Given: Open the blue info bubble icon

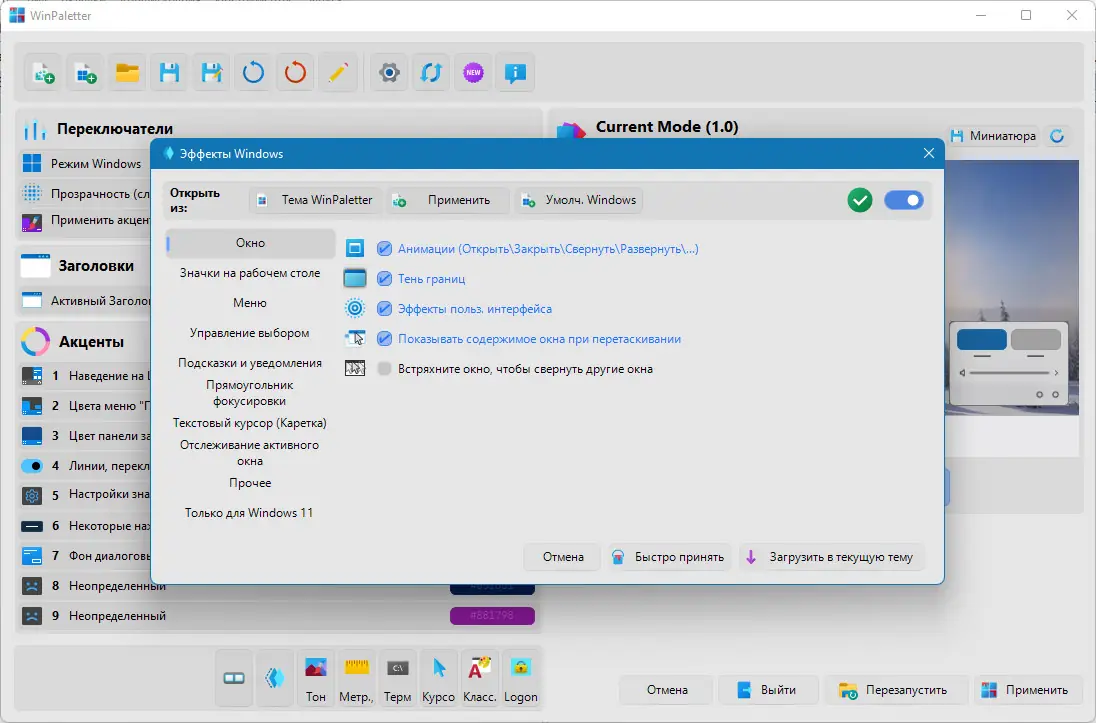Looking at the screenshot, I should (515, 73).
